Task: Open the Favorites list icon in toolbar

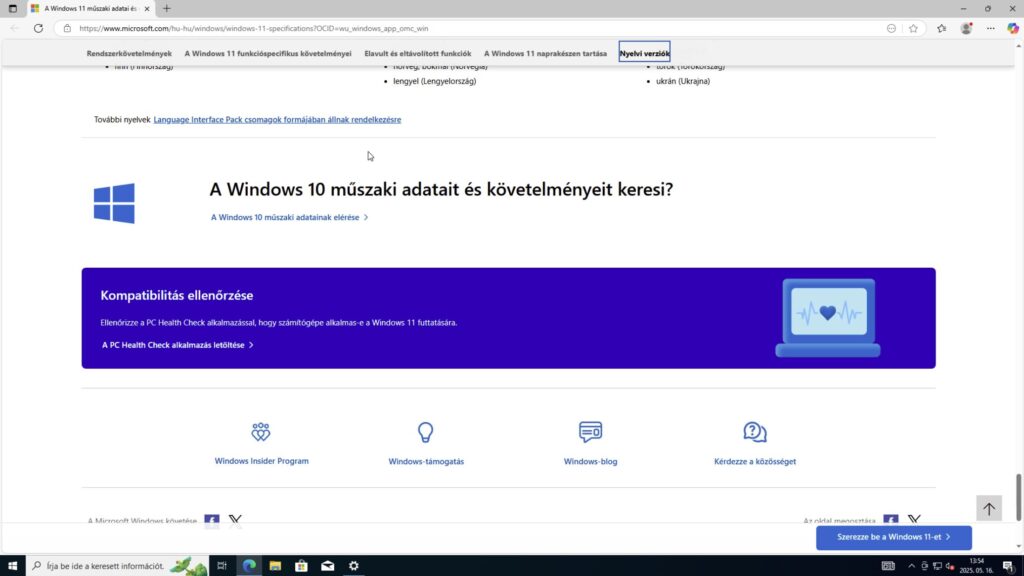Action: point(941,28)
